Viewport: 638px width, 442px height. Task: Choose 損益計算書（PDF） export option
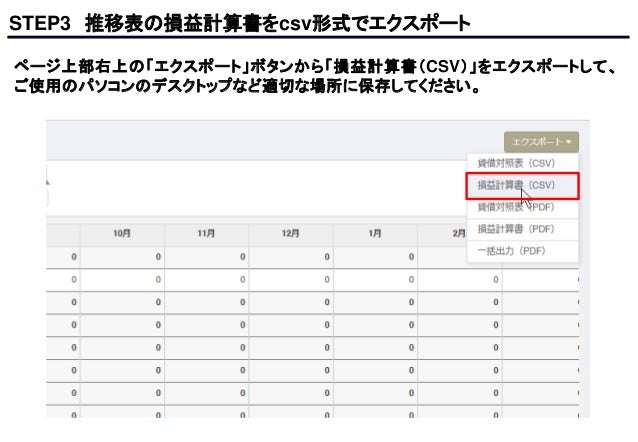[522, 229]
